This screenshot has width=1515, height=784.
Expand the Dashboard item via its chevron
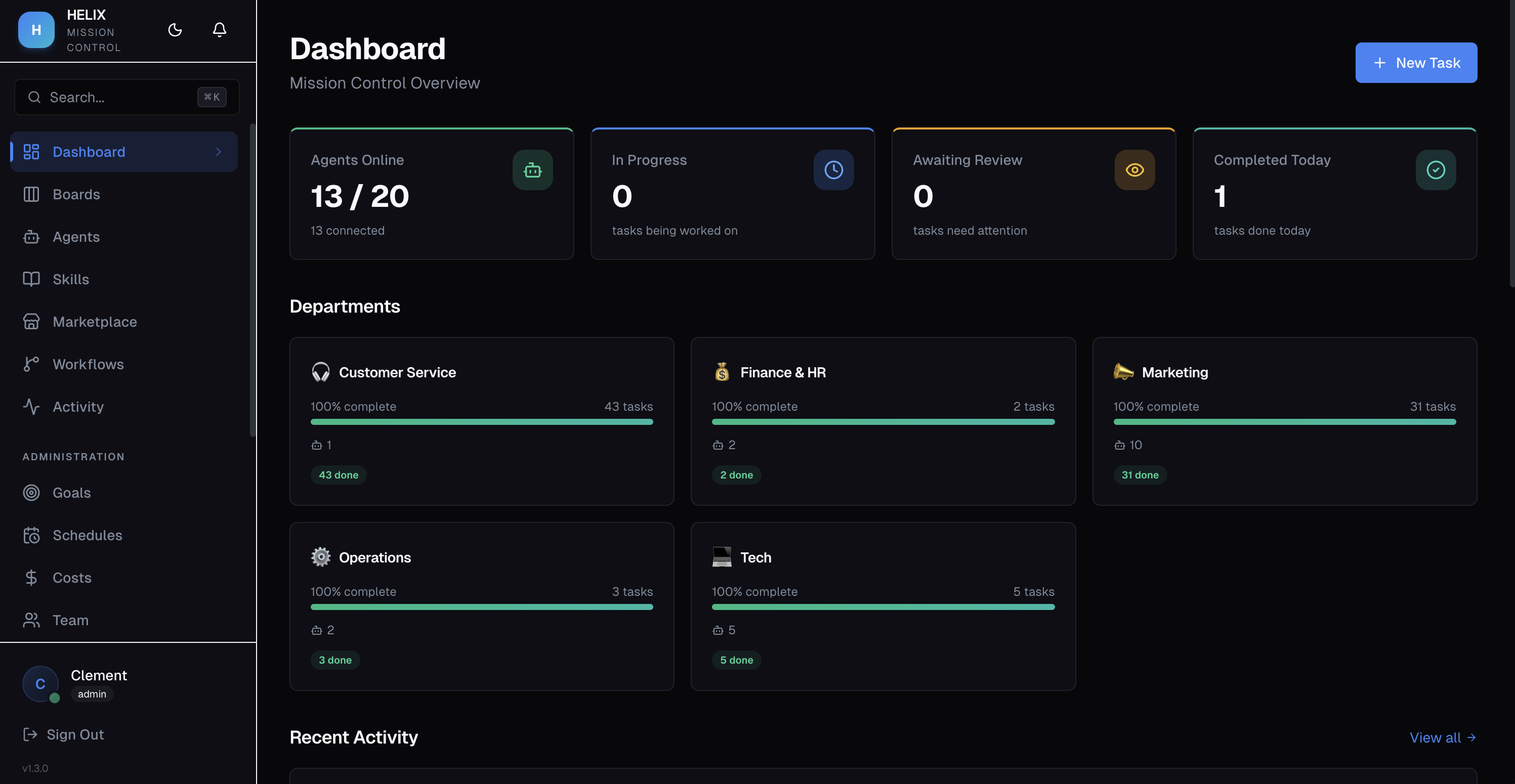(x=218, y=152)
